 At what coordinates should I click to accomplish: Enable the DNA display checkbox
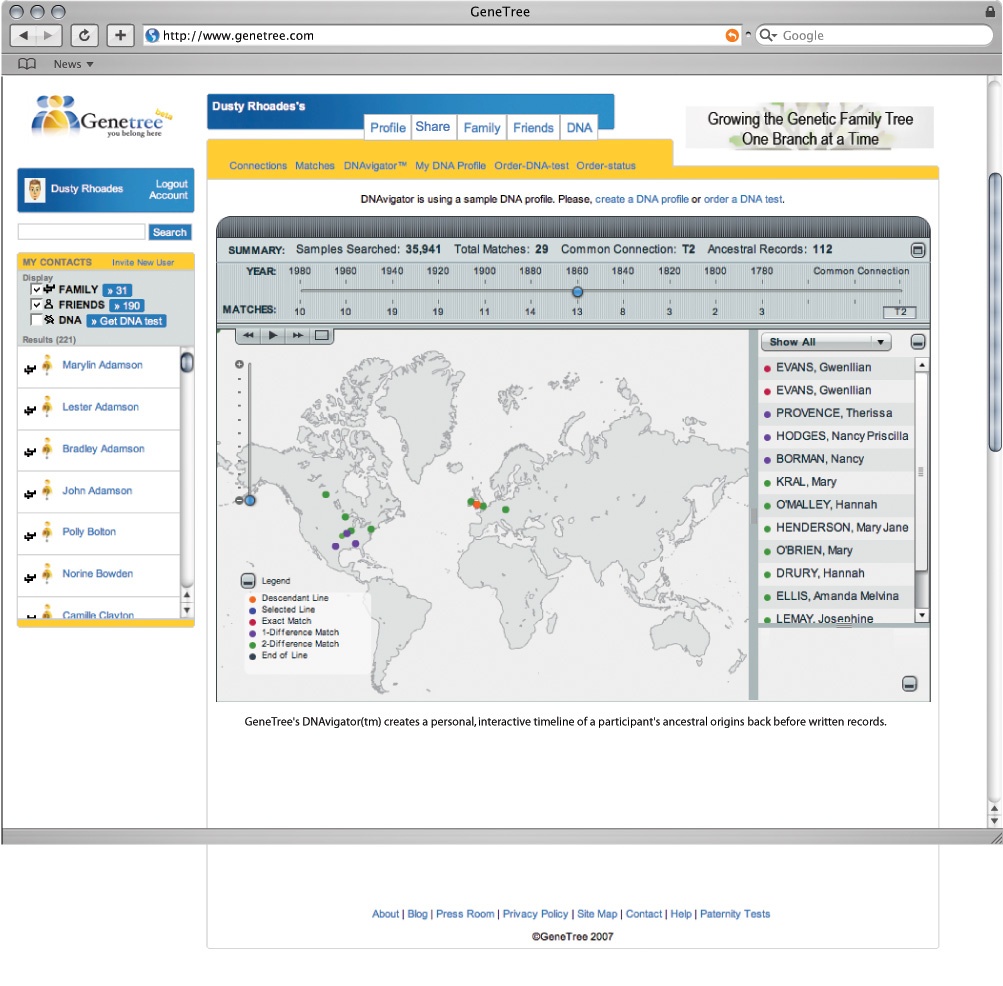pos(36,321)
